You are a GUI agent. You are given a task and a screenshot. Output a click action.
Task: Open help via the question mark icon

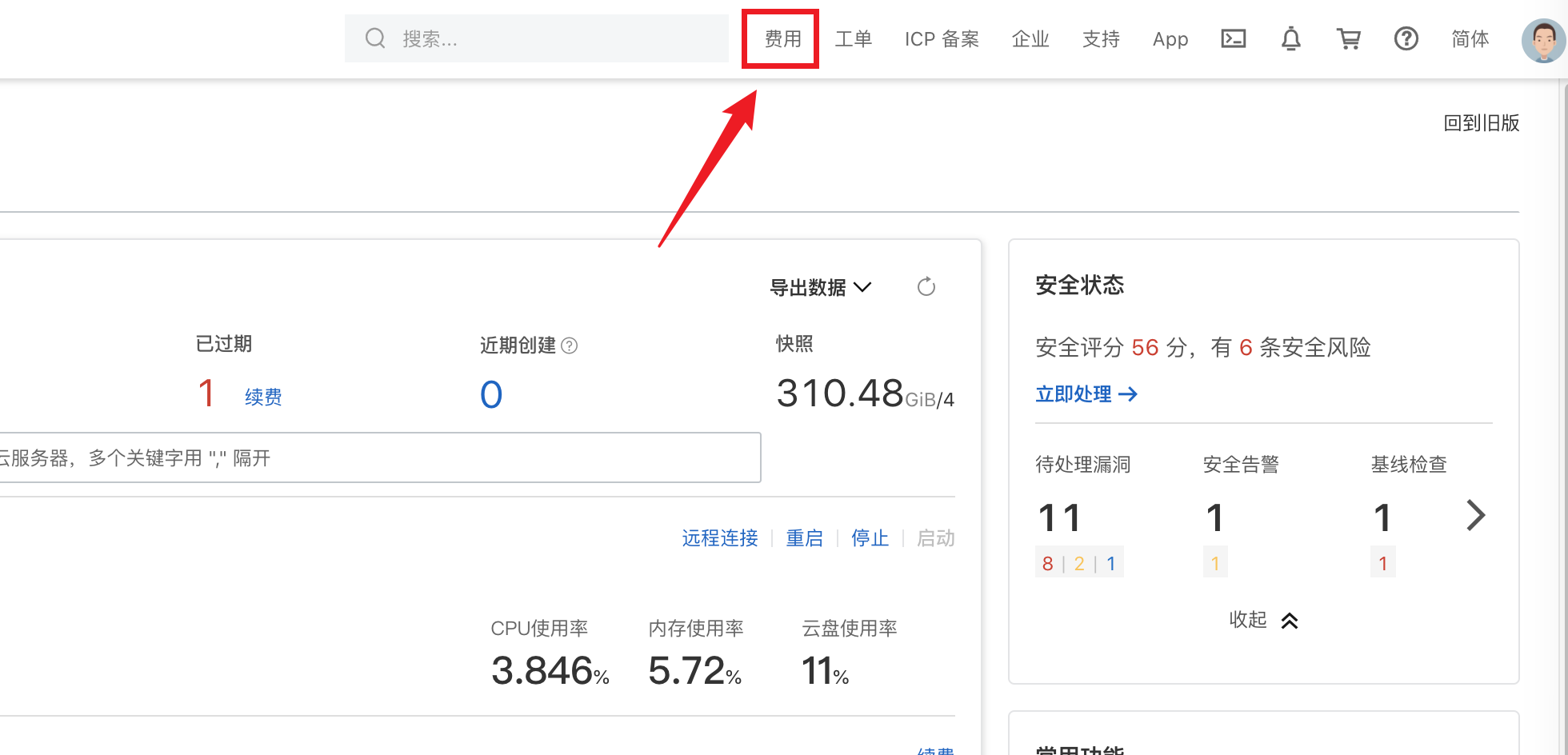[1406, 38]
